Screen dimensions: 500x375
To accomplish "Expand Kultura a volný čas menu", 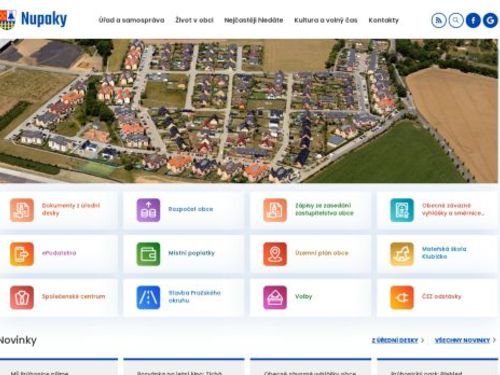I will [326, 20].
